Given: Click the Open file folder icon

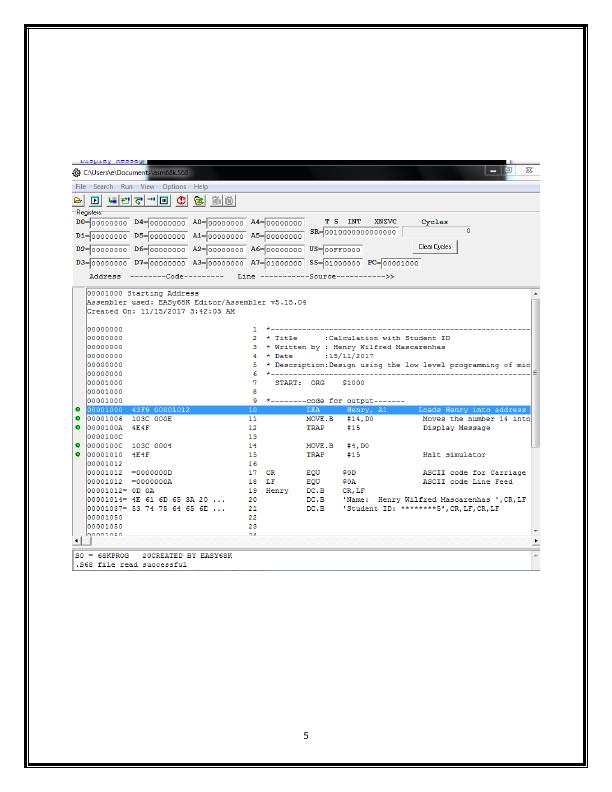Looking at the screenshot, I should [x=79, y=201].
